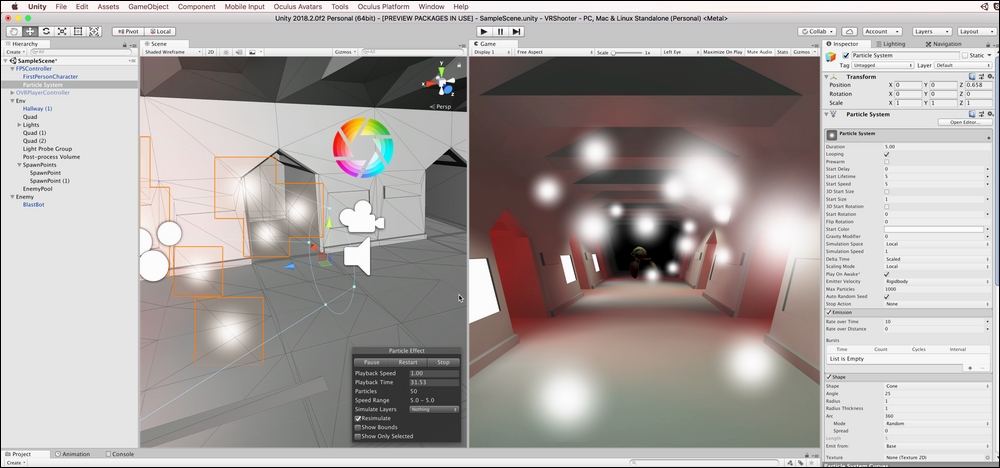Open the Display 1 dropdown
This screenshot has height=468, width=1000.
click(x=491, y=52)
